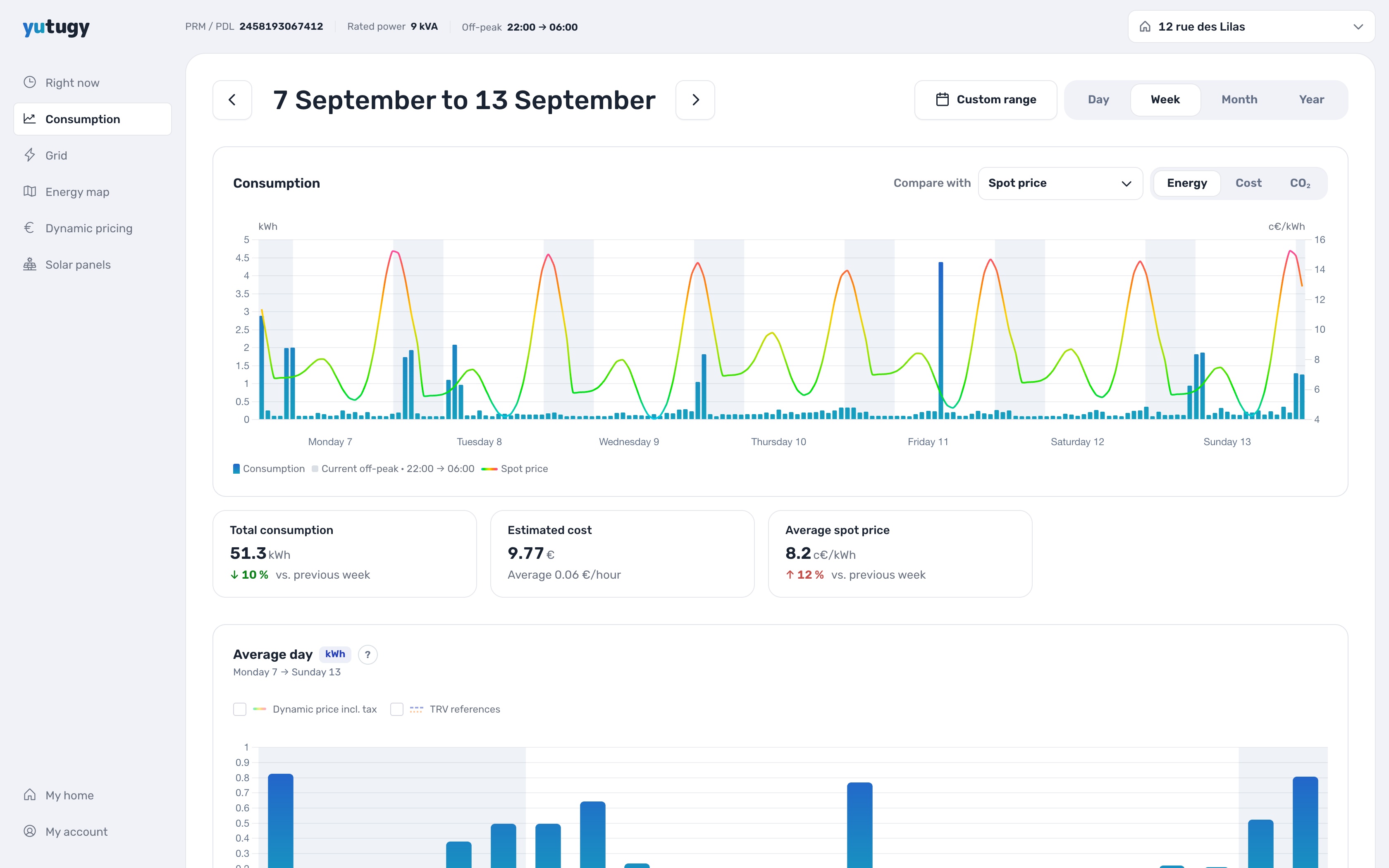Click the Right now clock icon
1389x868 pixels.
(30, 82)
